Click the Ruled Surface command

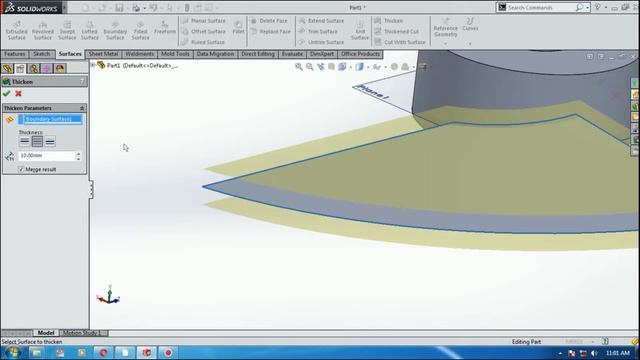(x=203, y=42)
